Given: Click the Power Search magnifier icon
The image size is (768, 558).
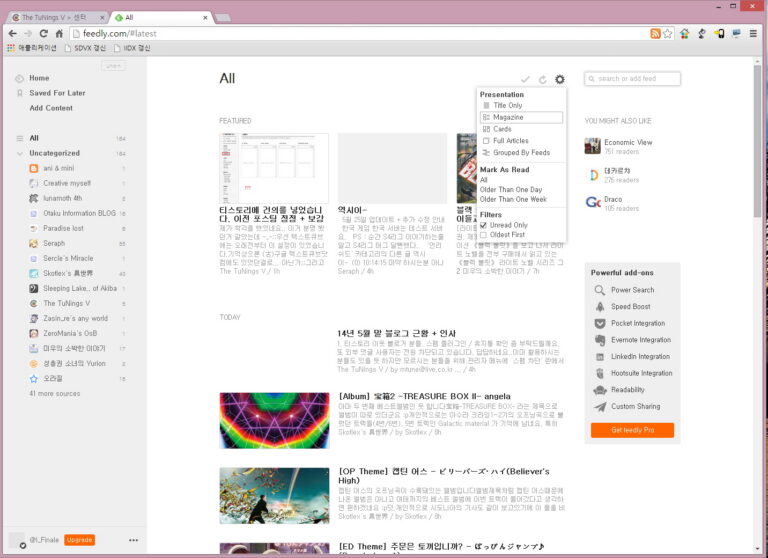Looking at the screenshot, I should pos(600,290).
